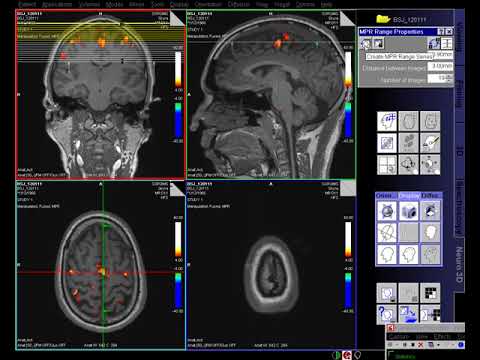This screenshot has width=480, height=360.
Task: Select the sphere with directional arrows tool
Action: click(430, 165)
